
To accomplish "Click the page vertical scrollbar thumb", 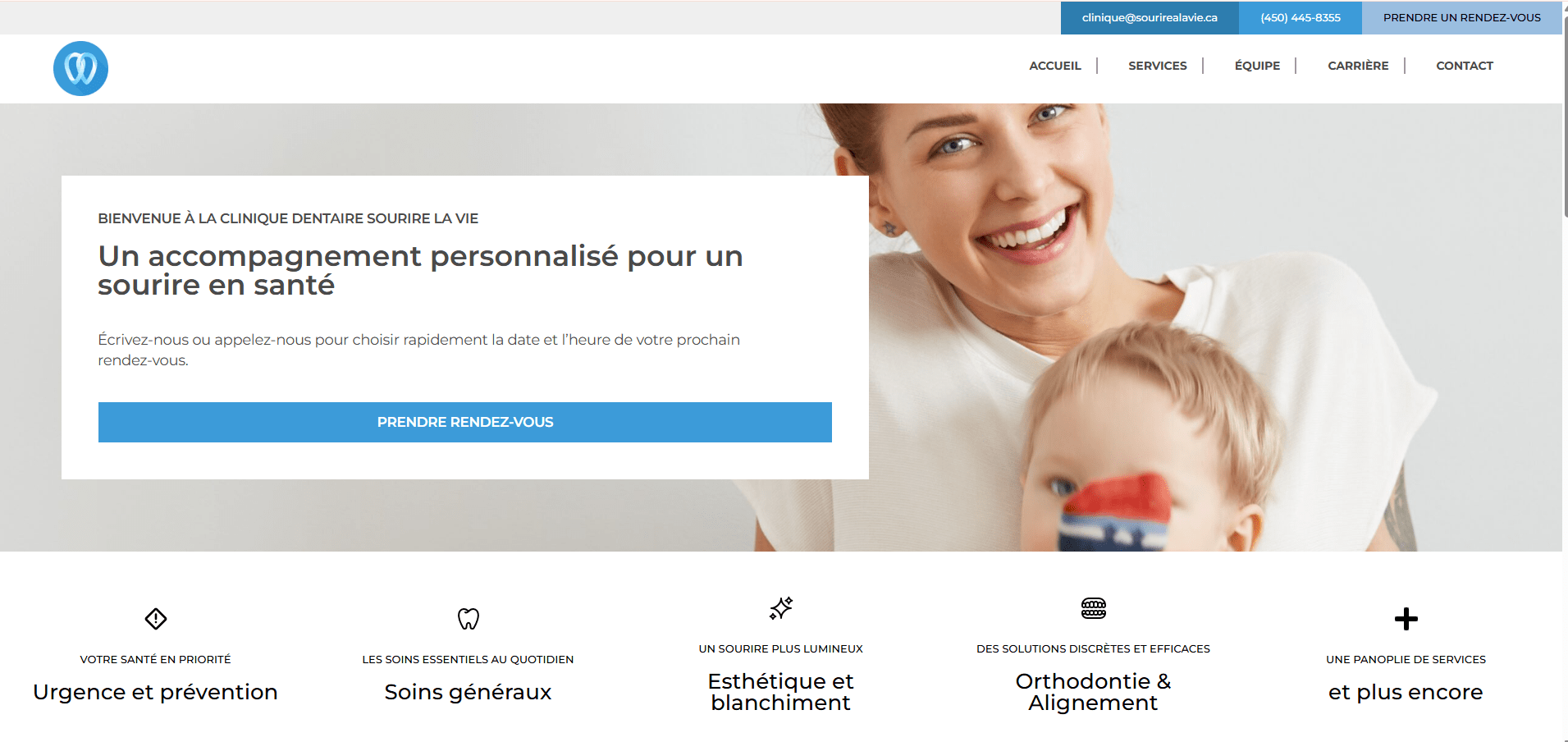I will pos(1565,115).
